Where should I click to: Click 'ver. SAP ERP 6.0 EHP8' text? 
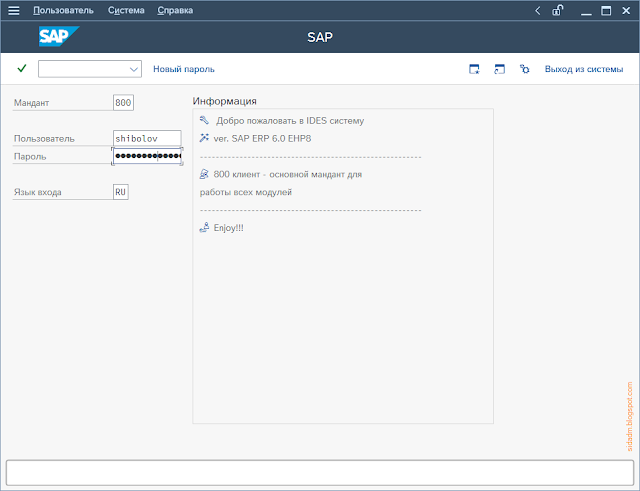(x=262, y=138)
